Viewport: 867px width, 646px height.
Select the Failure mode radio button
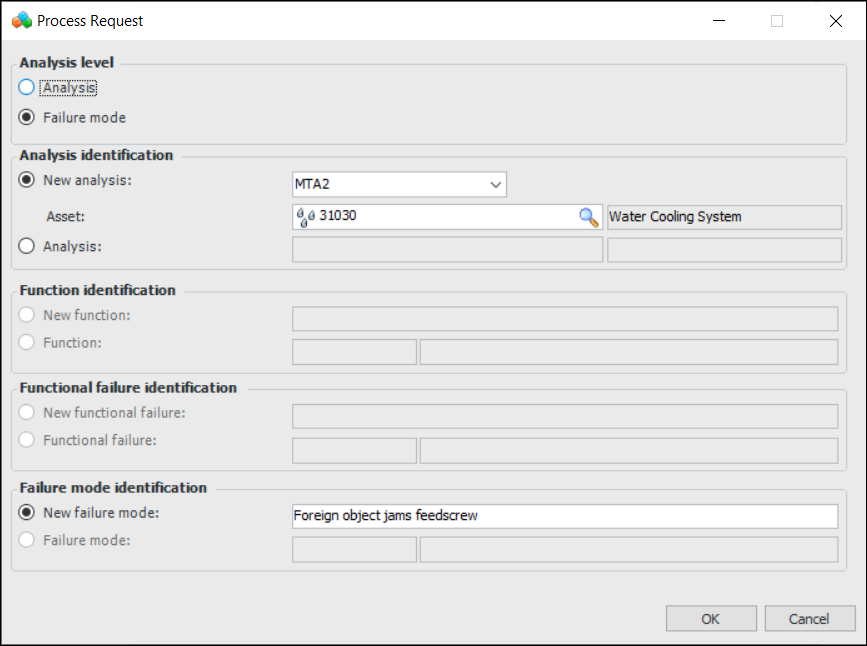pos(27,117)
